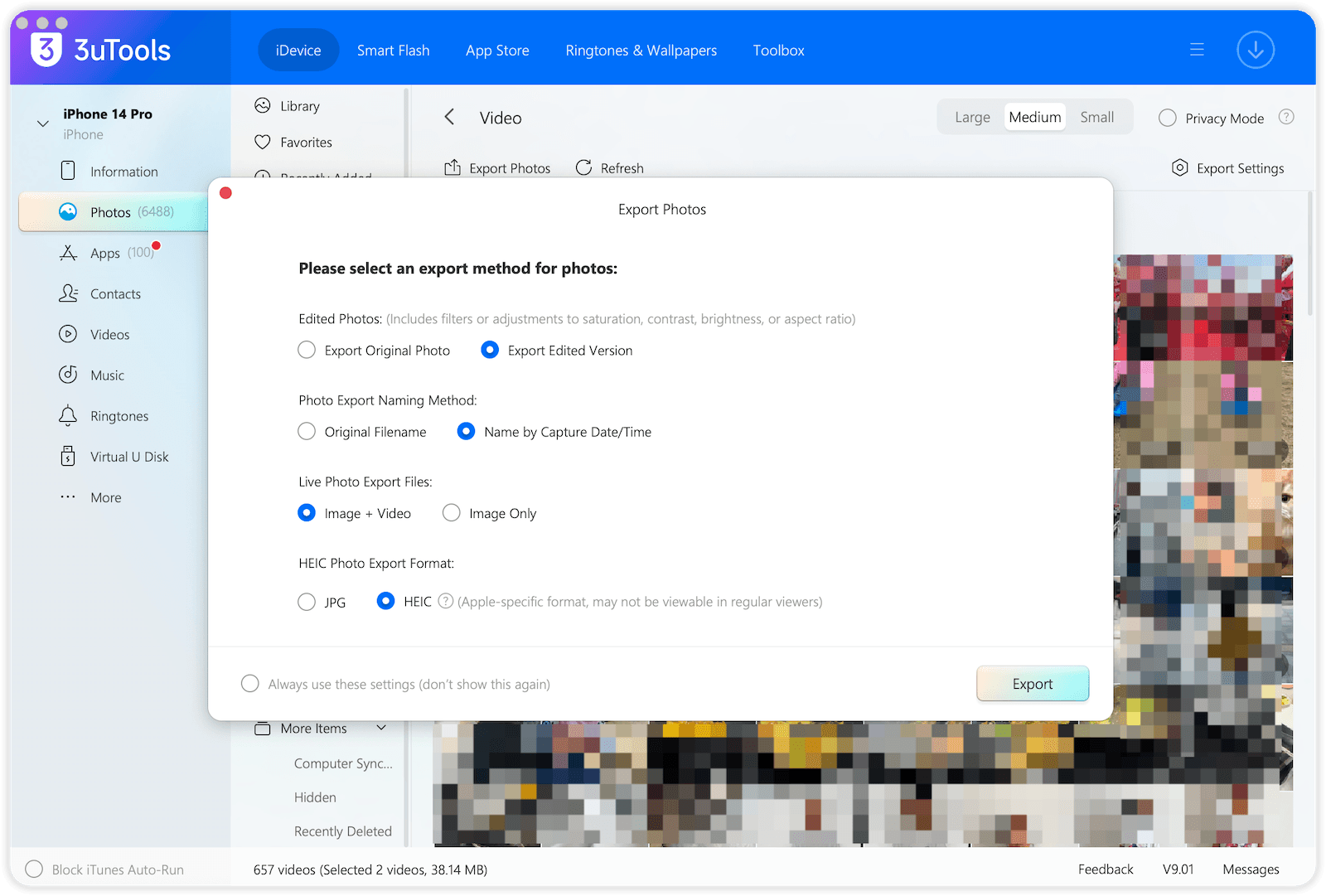Viewport: 1326px width, 896px height.
Task: Open the hamburger menu icon
Action: (x=1197, y=50)
